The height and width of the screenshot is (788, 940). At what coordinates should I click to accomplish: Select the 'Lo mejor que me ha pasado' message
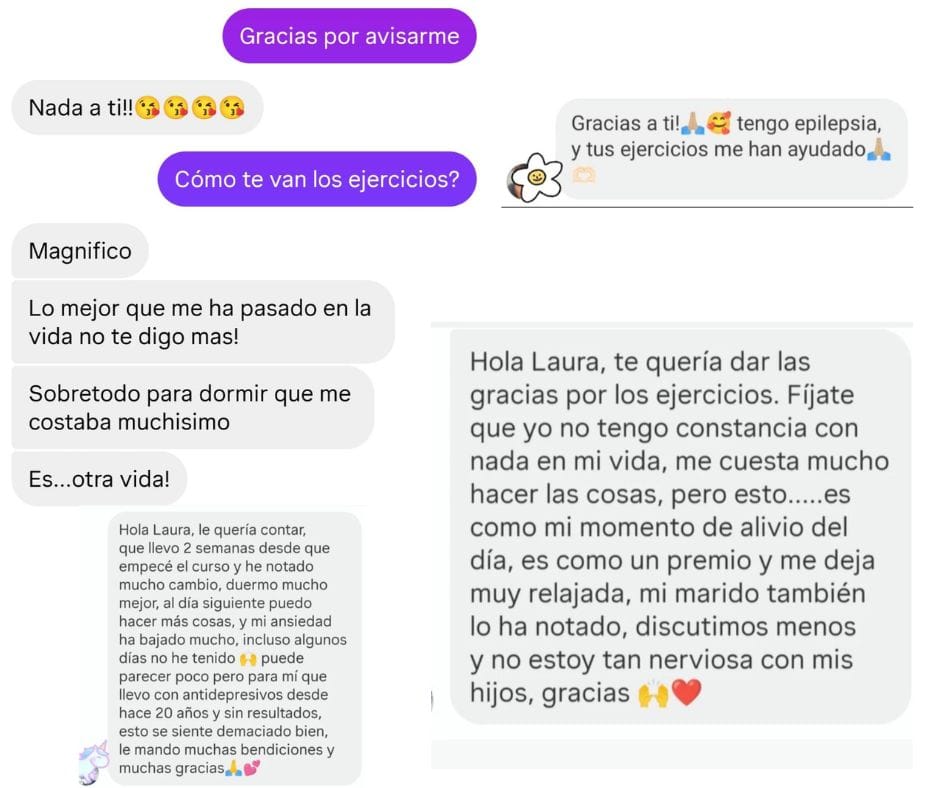[203, 322]
